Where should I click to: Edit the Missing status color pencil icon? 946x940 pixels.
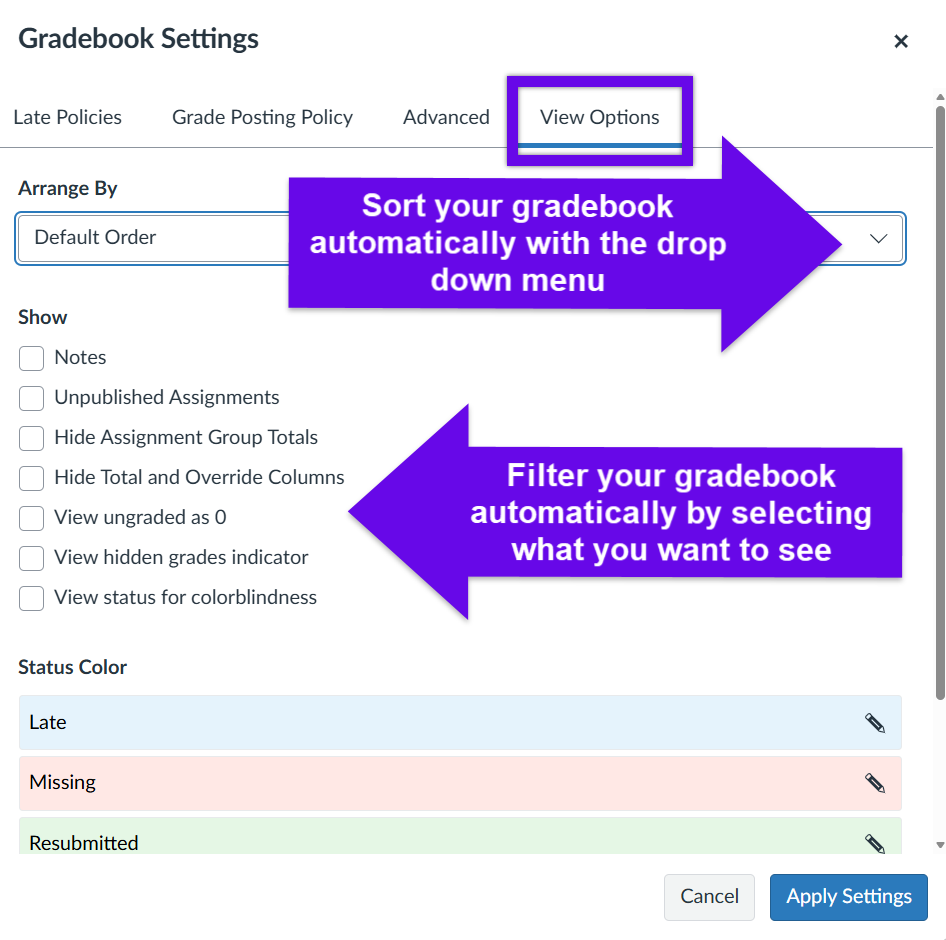point(875,782)
